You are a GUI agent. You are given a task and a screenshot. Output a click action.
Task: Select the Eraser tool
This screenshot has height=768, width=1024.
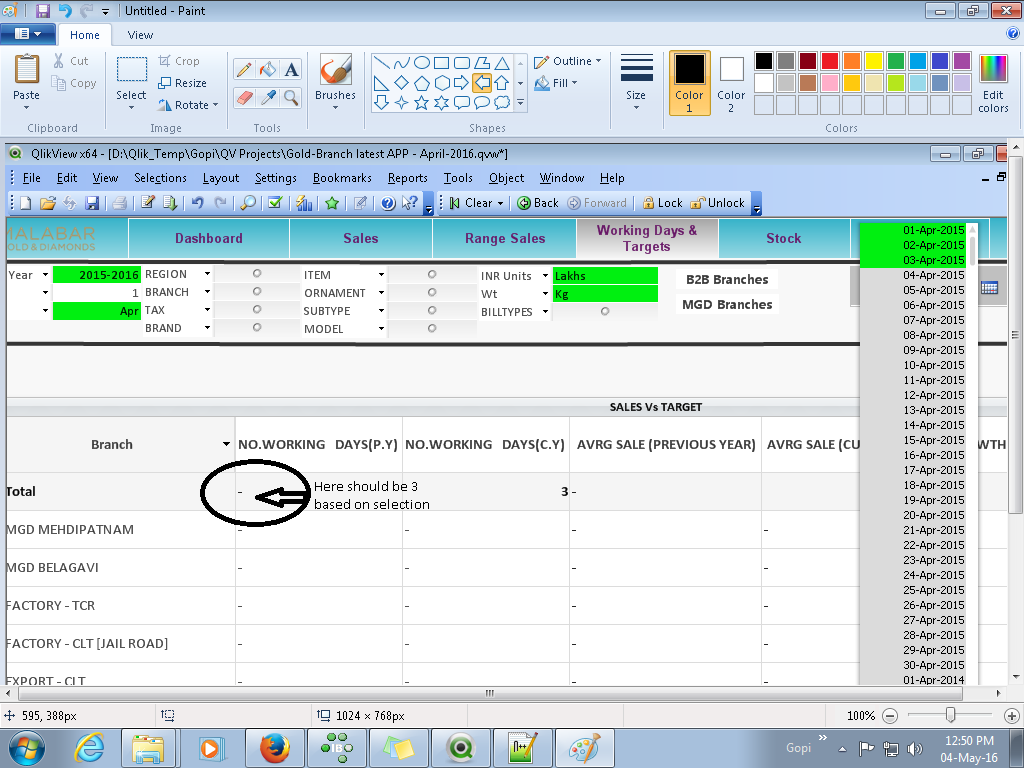coord(244,97)
